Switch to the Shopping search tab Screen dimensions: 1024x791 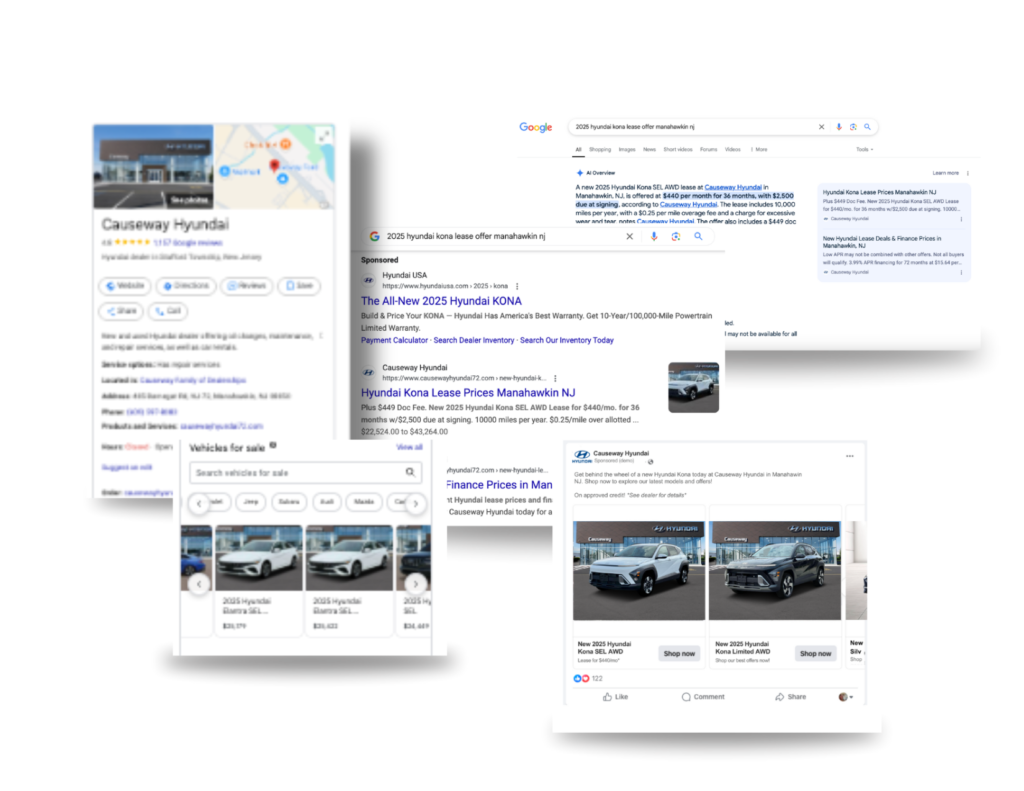600,150
